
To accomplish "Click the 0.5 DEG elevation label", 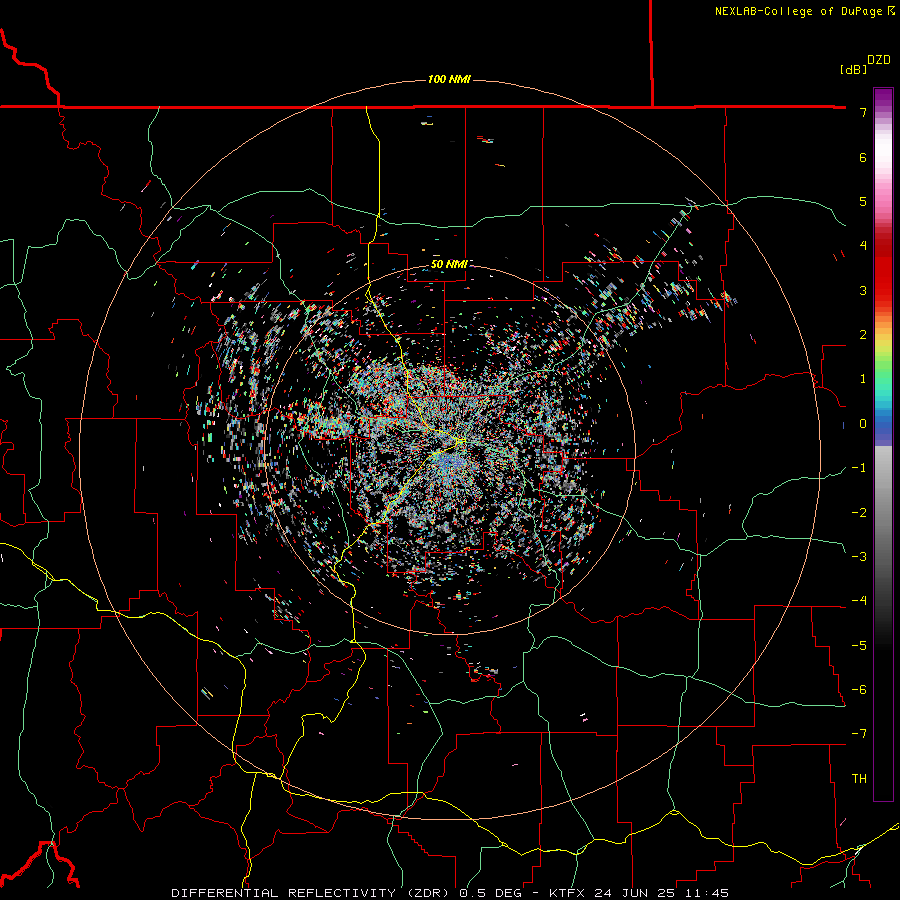I will [490, 893].
